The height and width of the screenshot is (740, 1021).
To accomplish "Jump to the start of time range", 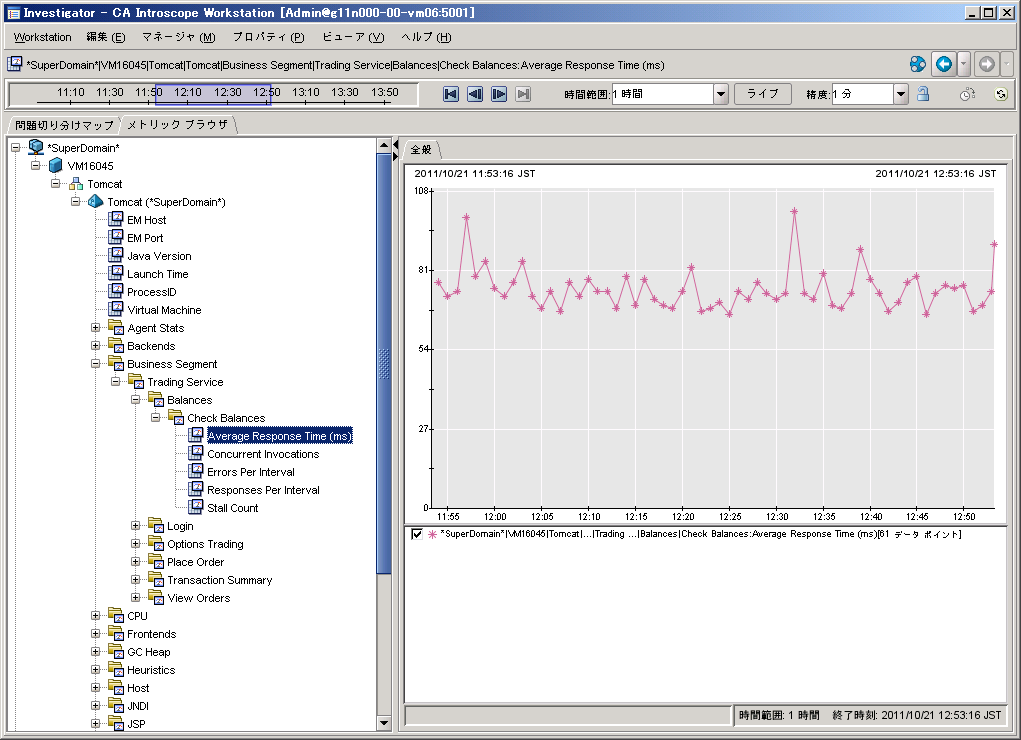I will pos(451,93).
